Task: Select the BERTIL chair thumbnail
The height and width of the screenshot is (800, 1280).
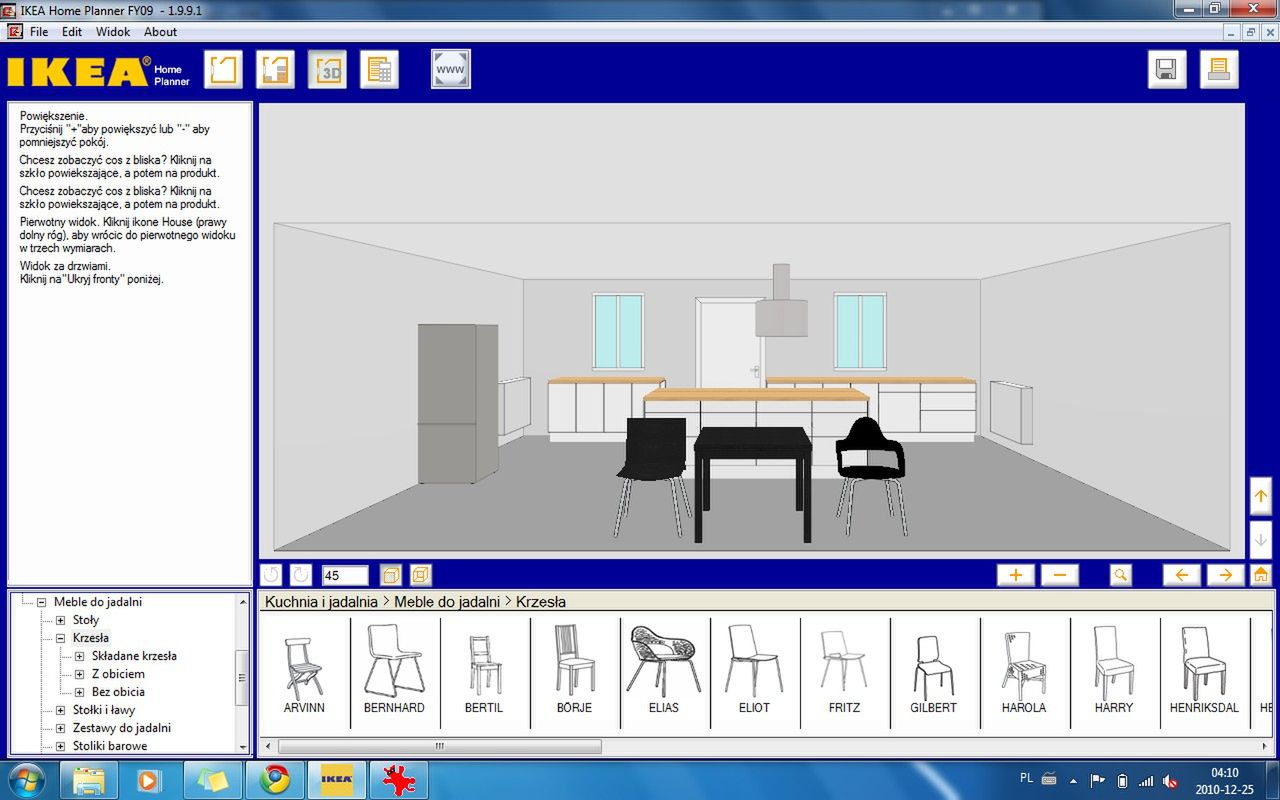Action: point(484,674)
